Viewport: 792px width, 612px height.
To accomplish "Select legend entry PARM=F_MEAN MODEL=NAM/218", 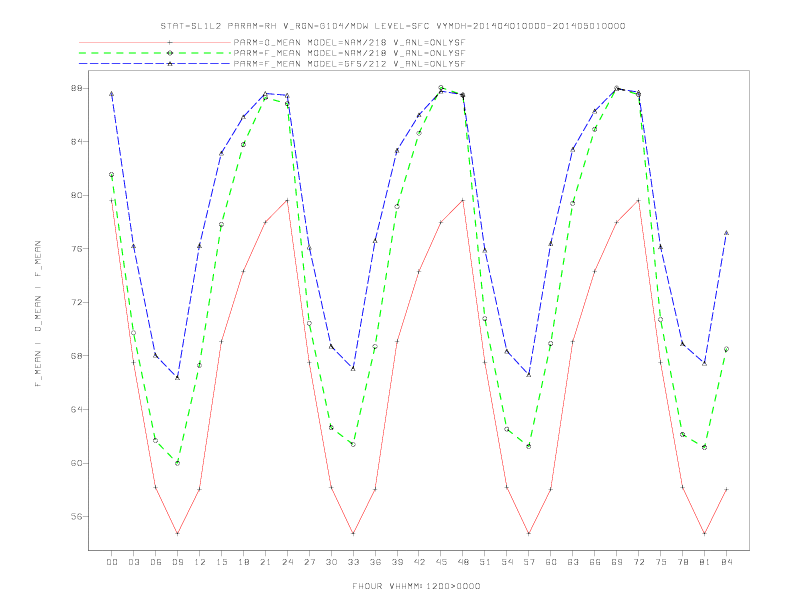I will (x=349, y=53).
